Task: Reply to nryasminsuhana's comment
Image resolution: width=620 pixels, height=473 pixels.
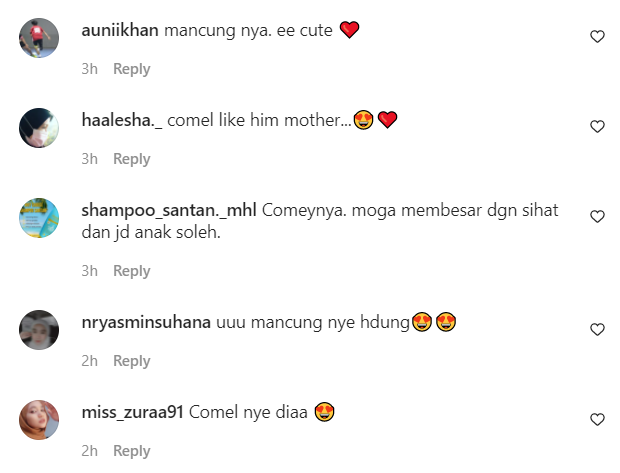Action: click(132, 361)
